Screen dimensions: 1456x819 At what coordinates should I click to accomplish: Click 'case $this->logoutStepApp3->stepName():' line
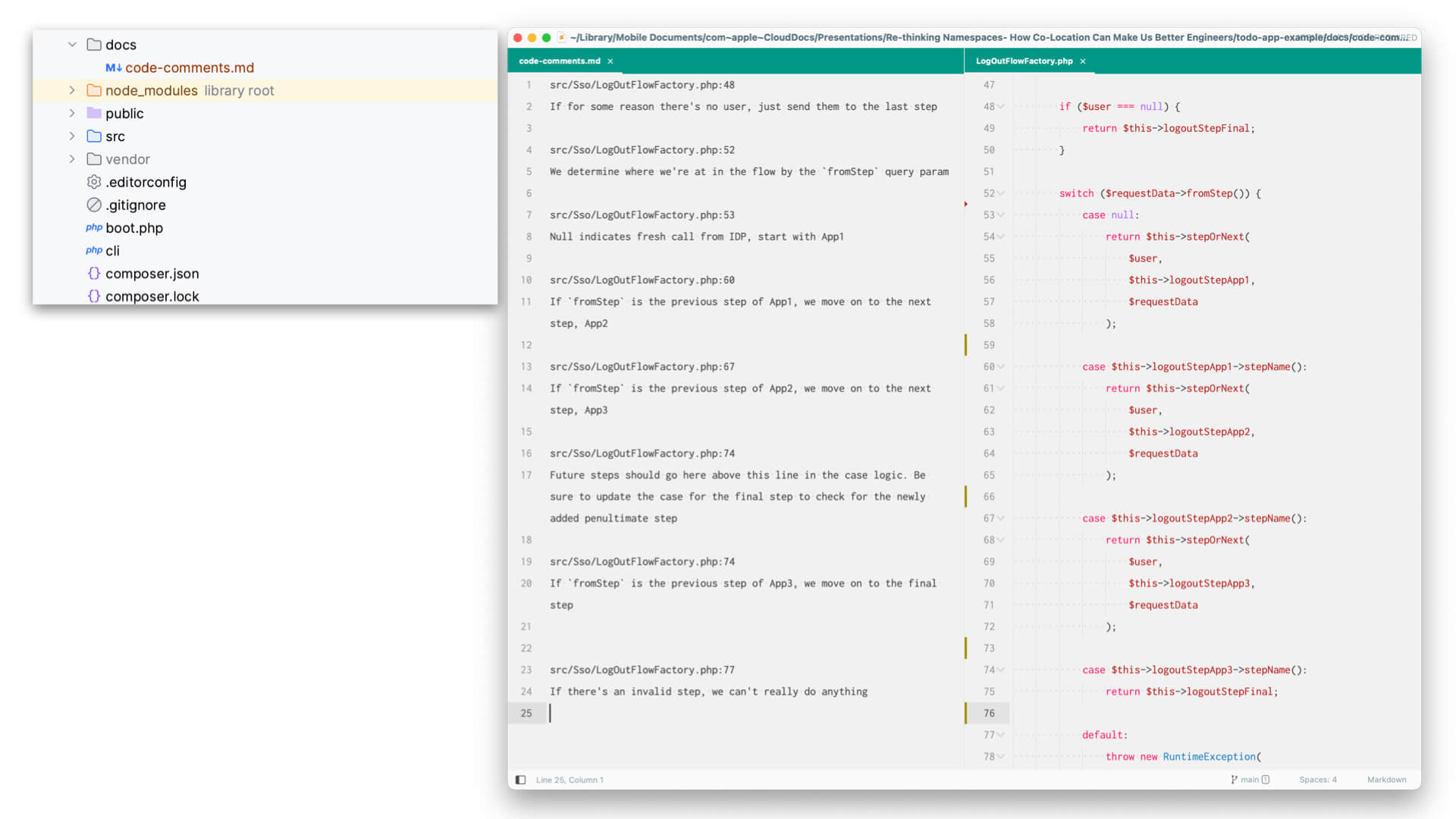pos(1194,670)
